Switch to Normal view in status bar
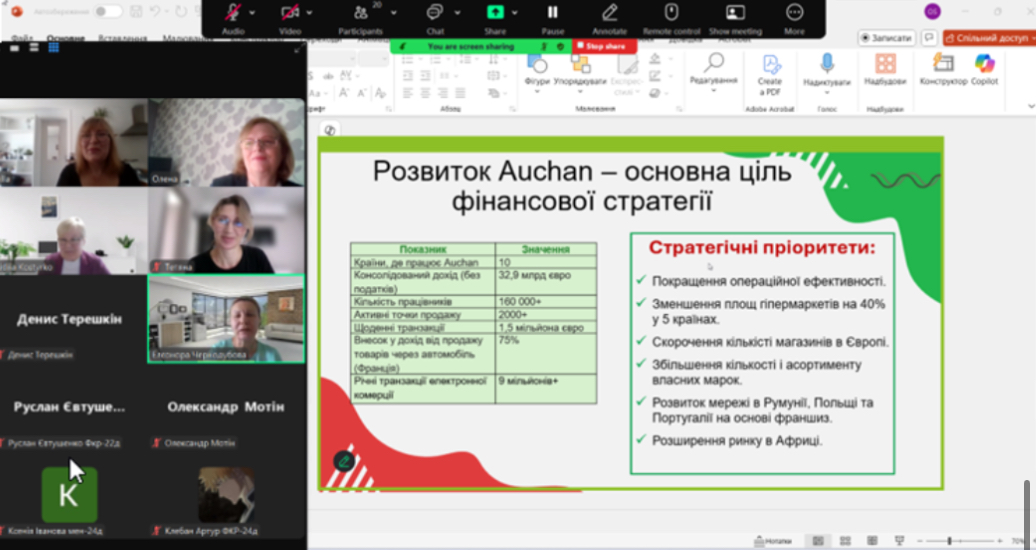The image size is (1036, 550). [818, 541]
